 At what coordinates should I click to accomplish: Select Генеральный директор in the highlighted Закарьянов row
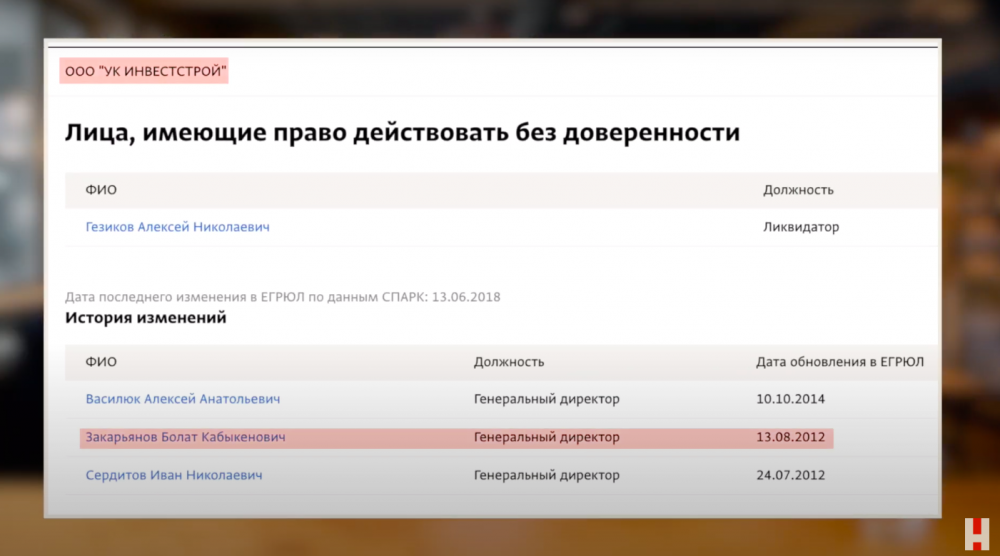546,437
